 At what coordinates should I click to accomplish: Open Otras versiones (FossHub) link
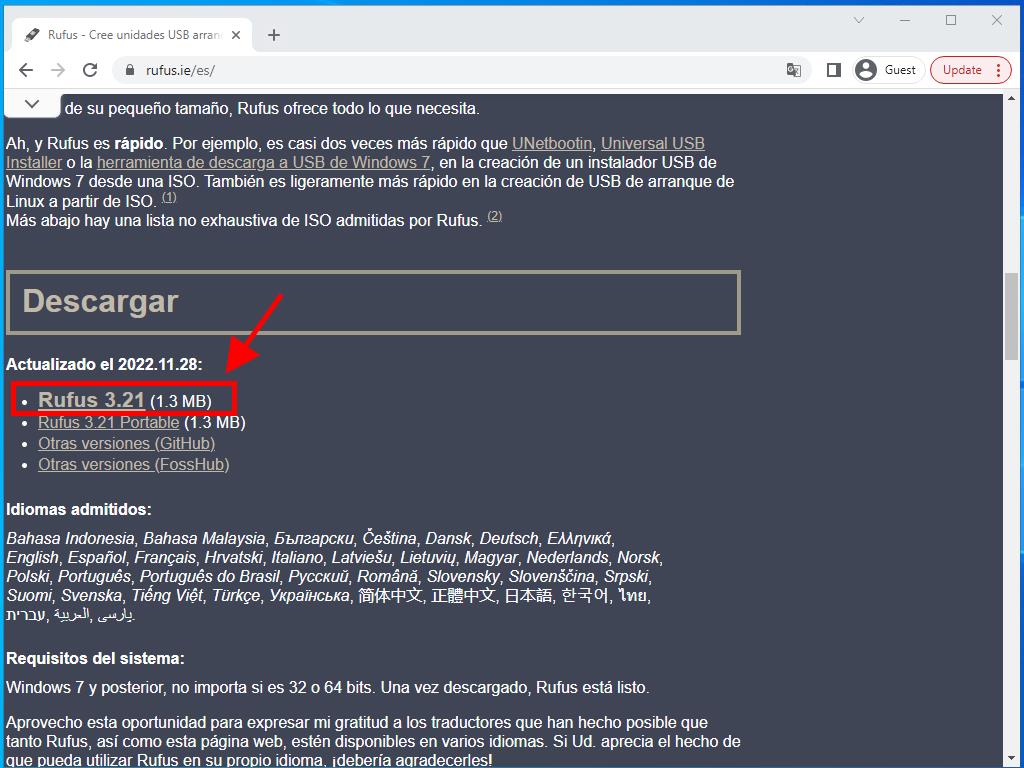pos(133,464)
